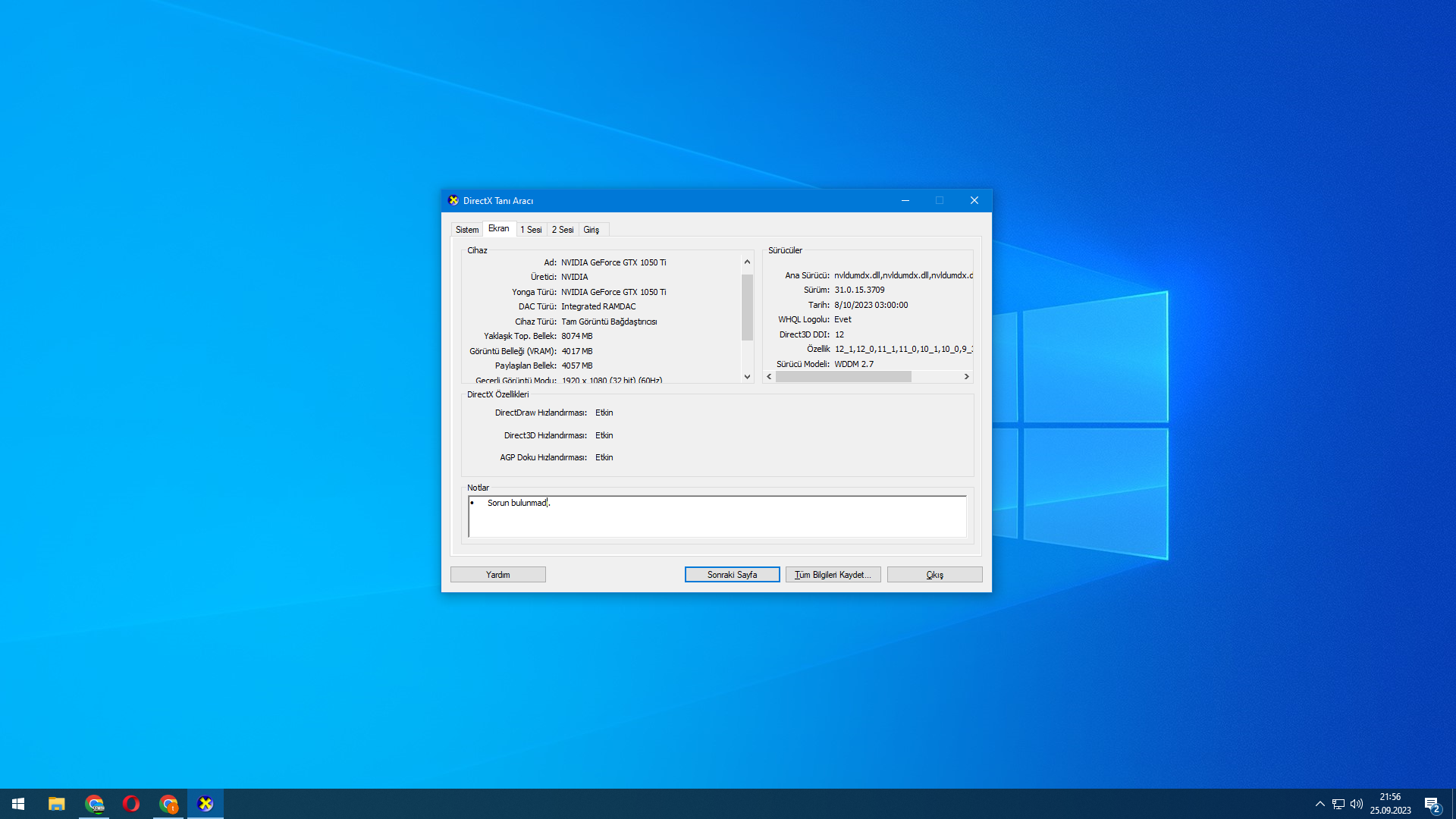
Task: Click the DirectX diagnostic taskbar icon
Action: 206,804
